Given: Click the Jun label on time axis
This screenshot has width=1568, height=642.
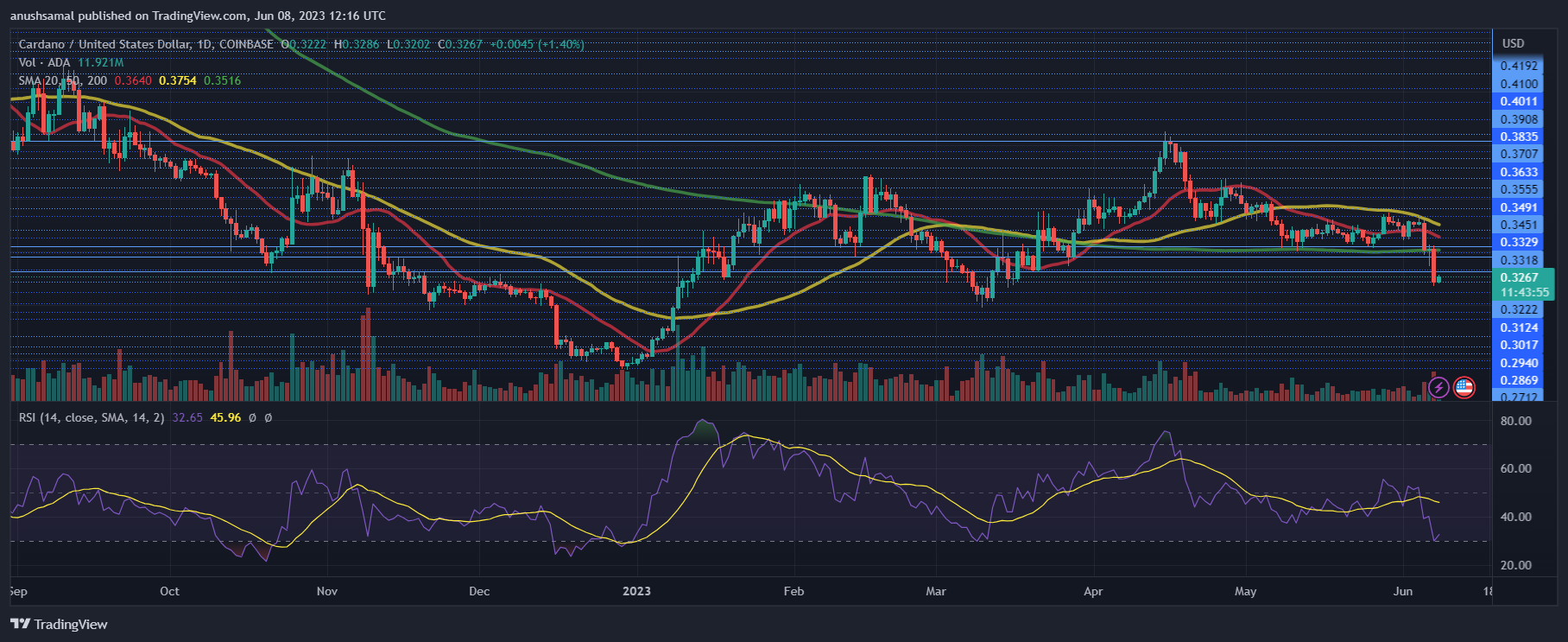Looking at the screenshot, I should point(1403,591).
